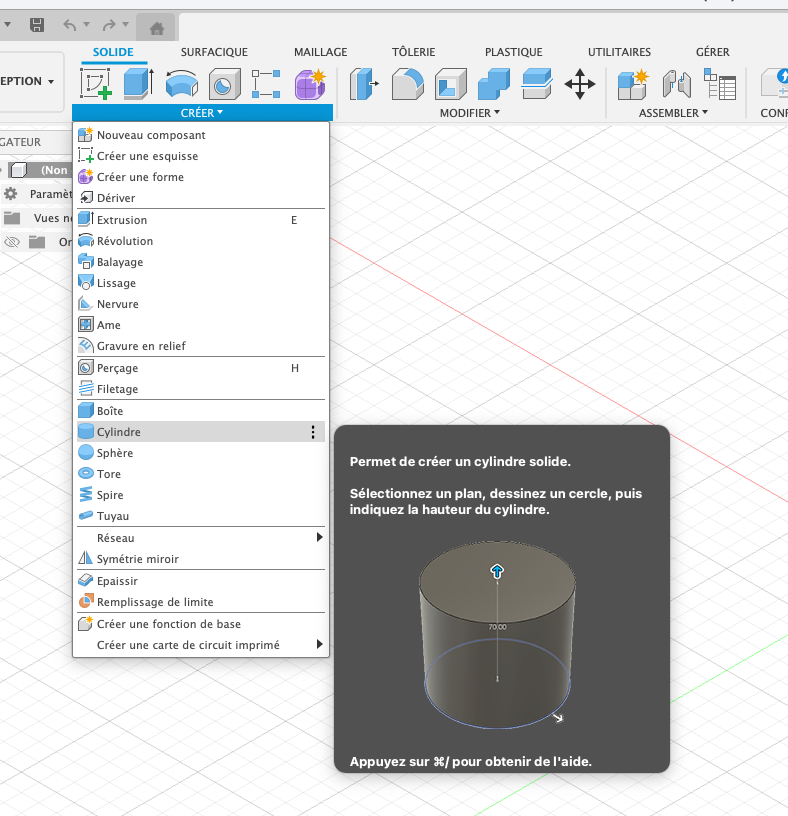
Task: Toggle visibility eye icon in the browser
Action: point(12,242)
